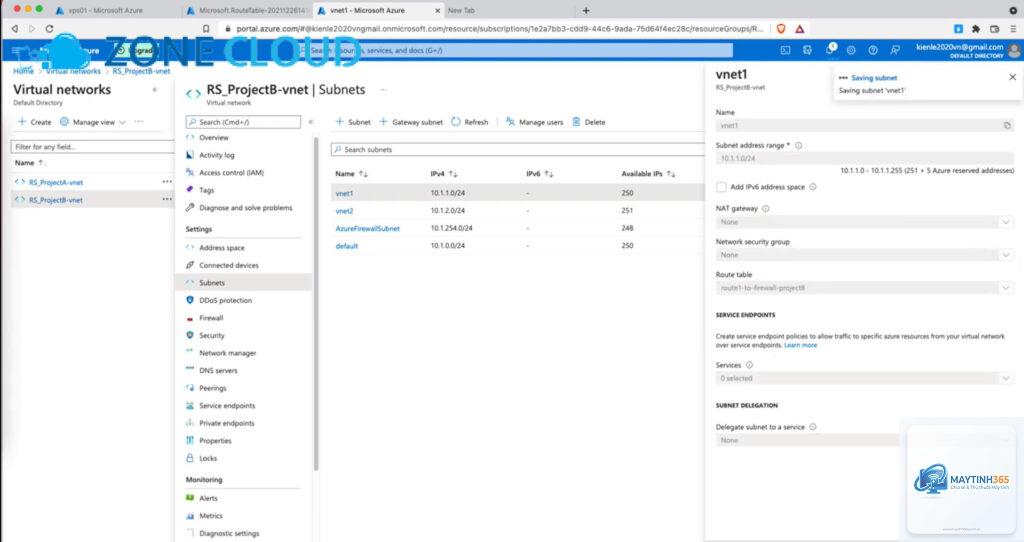The height and width of the screenshot is (542, 1024).
Task: Click the Learn more link
Action: coord(800,345)
